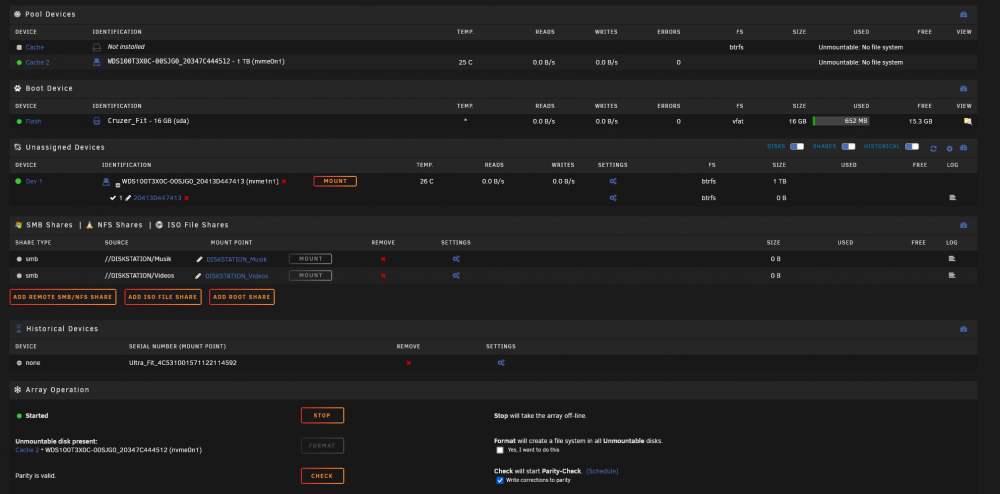Screen dimensions: 1000x494
Task: Open settings for DISKSTATION_Musik share
Action: tap(456, 259)
